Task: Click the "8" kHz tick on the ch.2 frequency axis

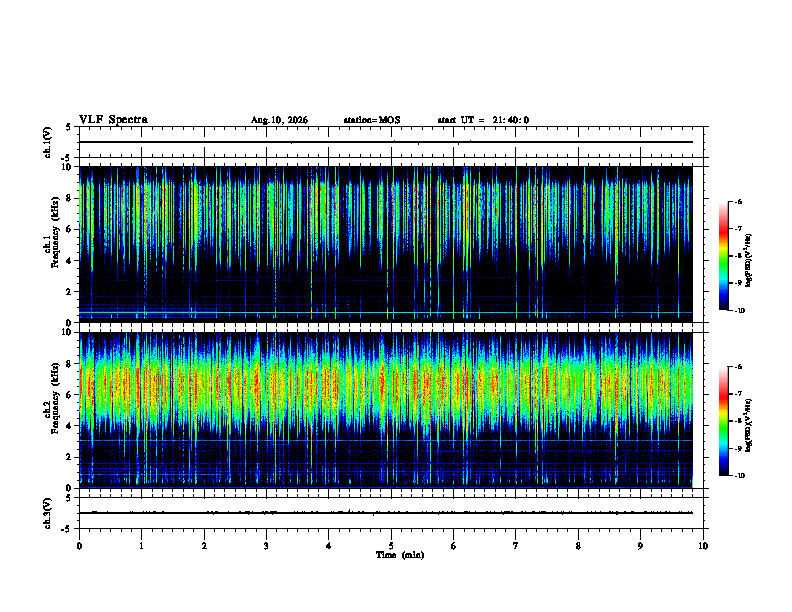Action: 70,363
